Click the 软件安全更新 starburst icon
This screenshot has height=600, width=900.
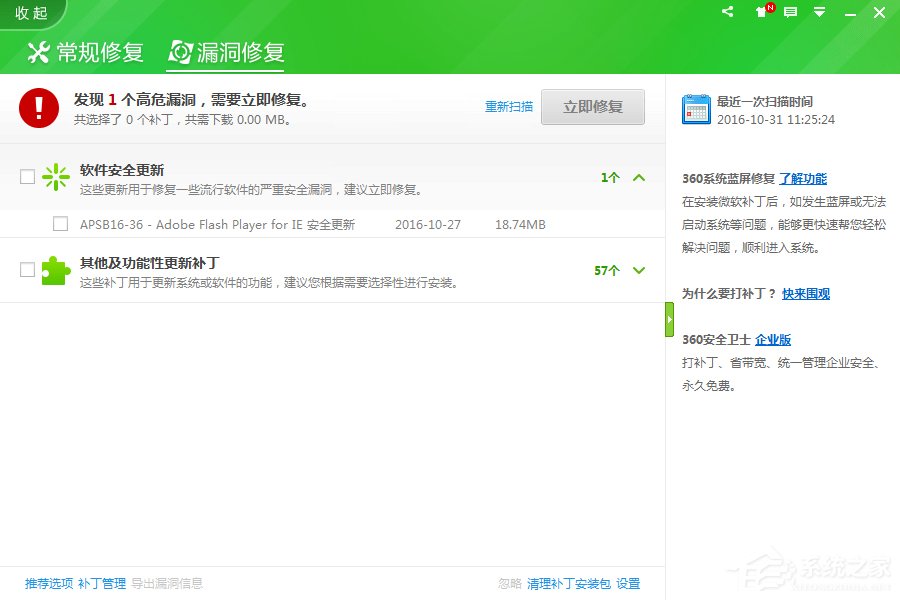[57, 175]
